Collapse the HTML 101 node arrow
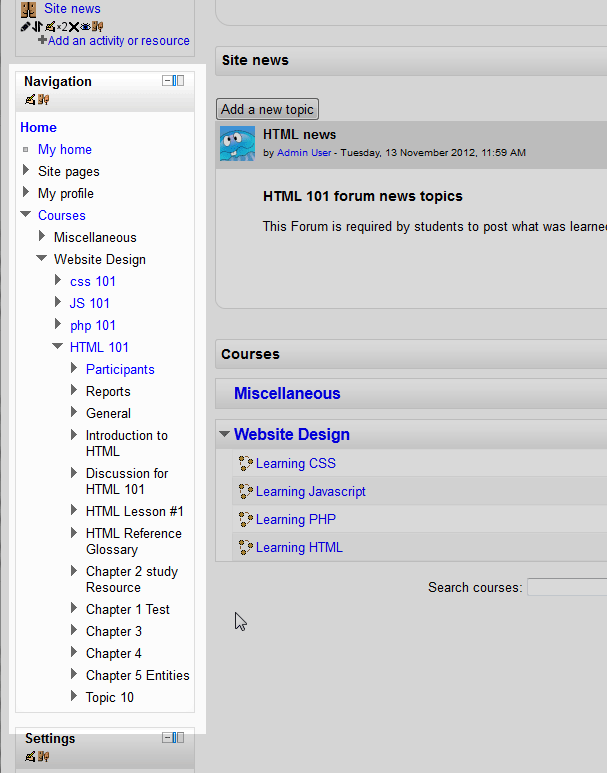607x773 pixels. click(58, 346)
